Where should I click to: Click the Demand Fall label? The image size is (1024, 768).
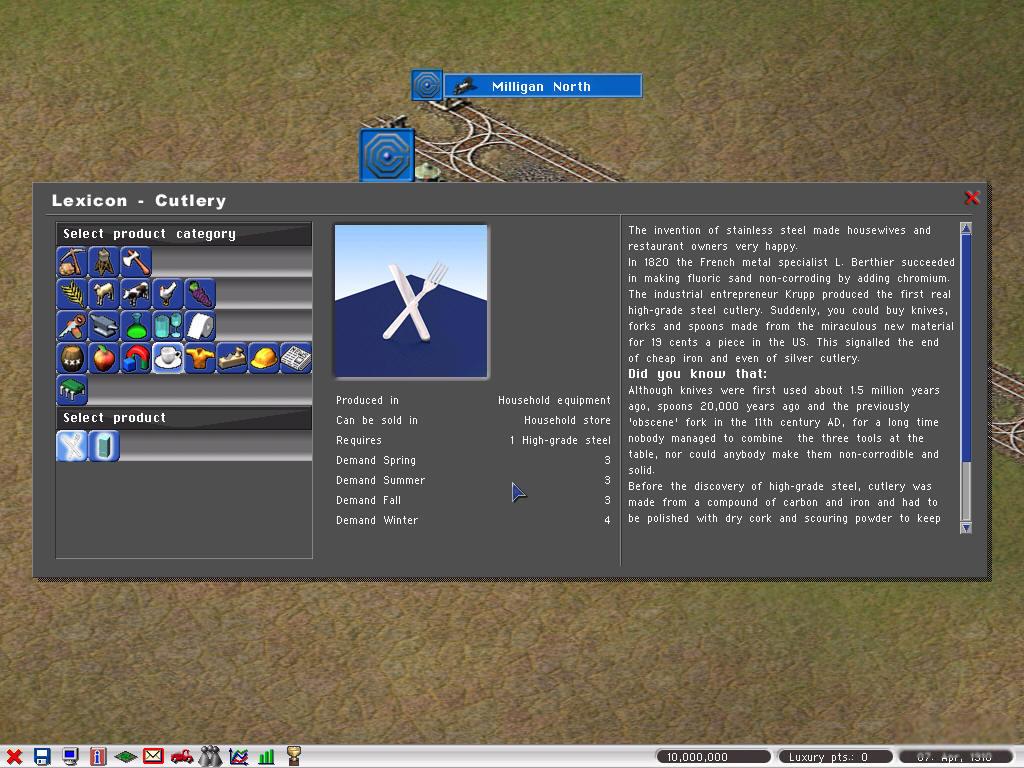pyautogui.click(x=368, y=500)
